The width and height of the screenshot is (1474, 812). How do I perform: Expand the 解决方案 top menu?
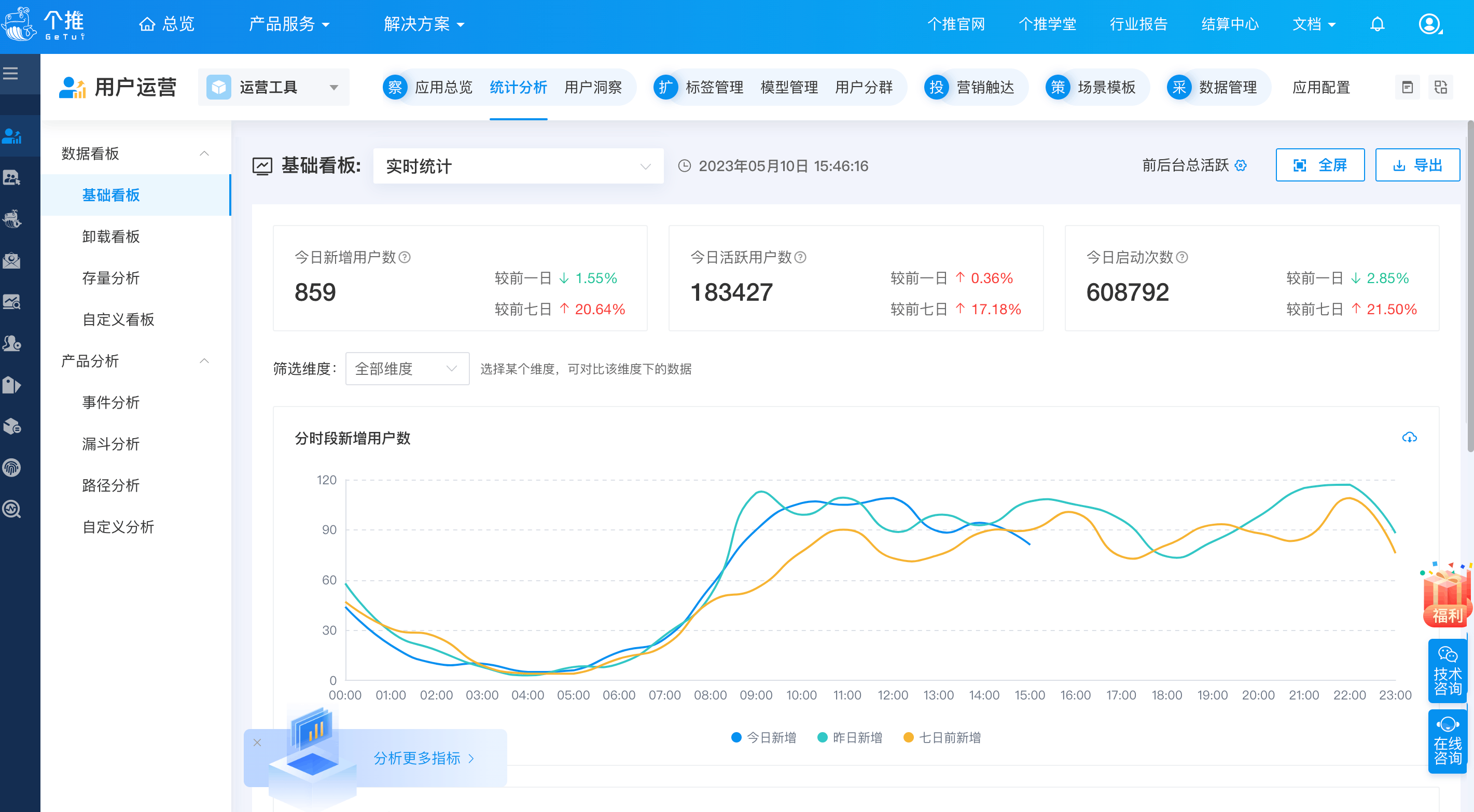tap(424, 24)
